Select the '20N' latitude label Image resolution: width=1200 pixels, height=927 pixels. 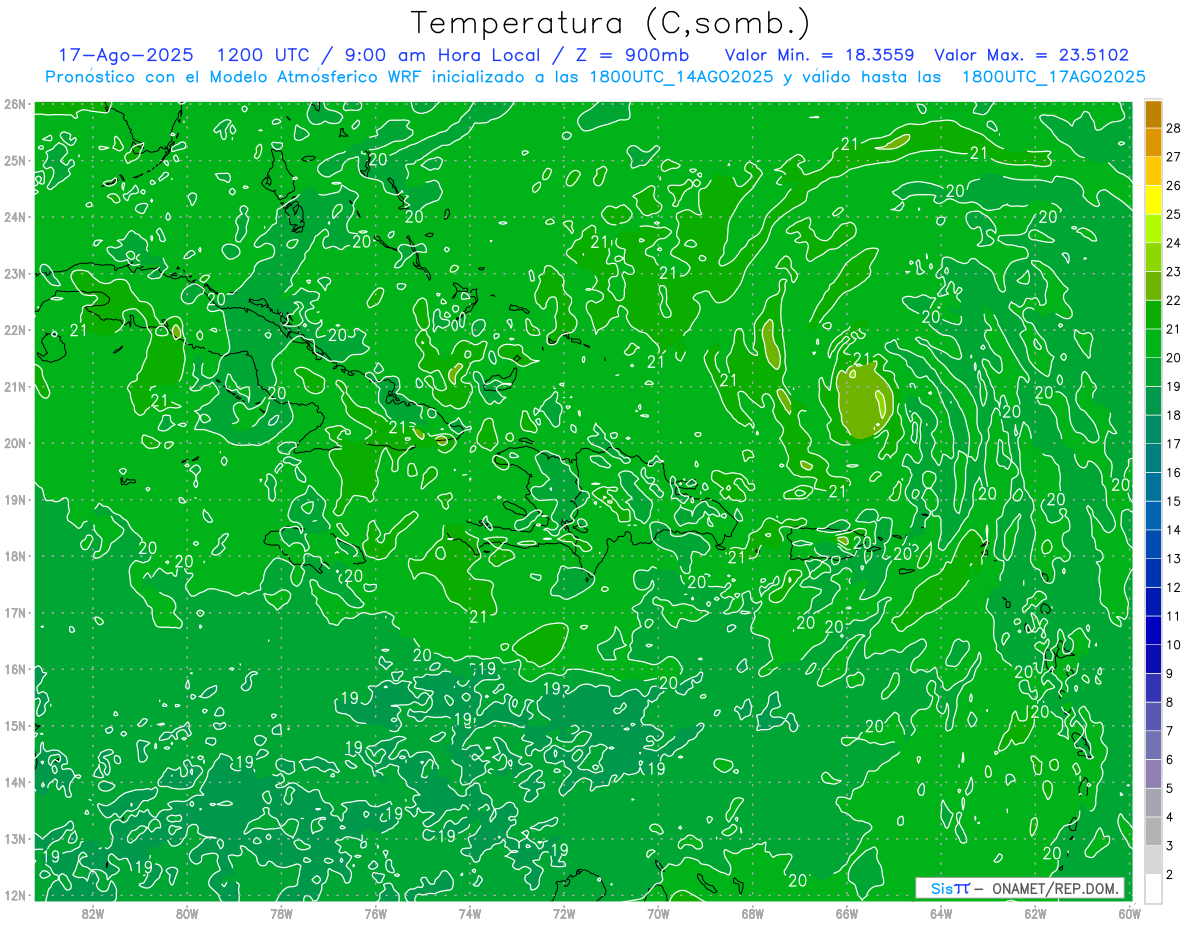click(15, 443)
